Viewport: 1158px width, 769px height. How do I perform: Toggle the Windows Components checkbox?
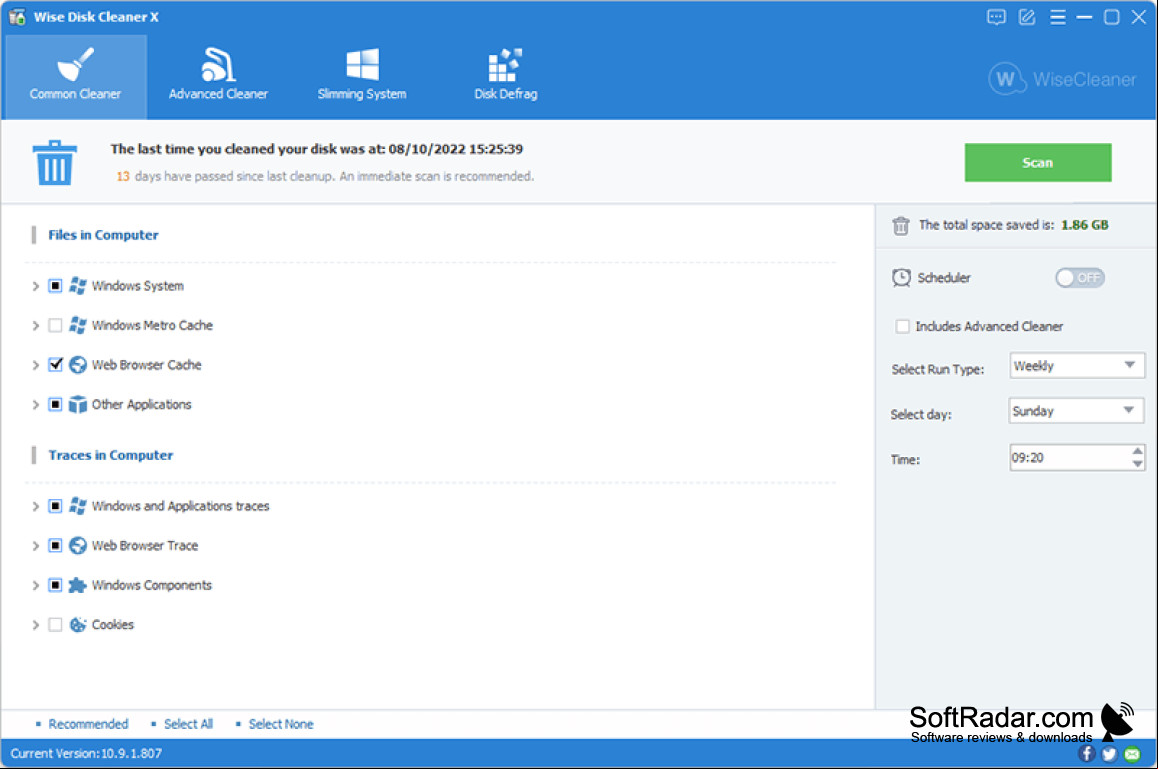click(x=55, y=585)
